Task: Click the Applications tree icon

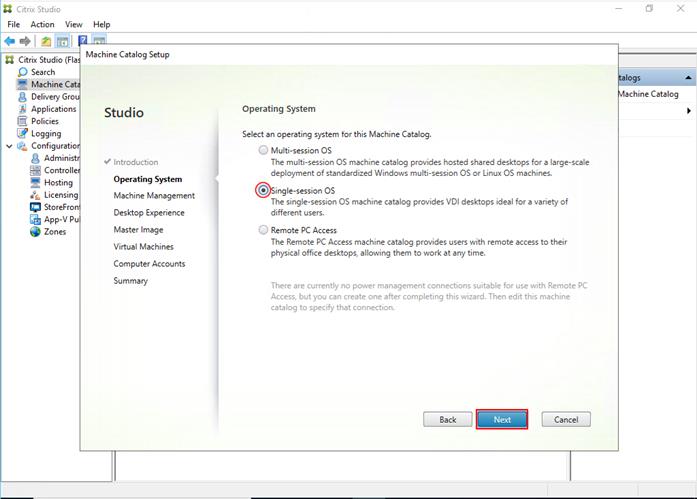Action: click(22, 109)
